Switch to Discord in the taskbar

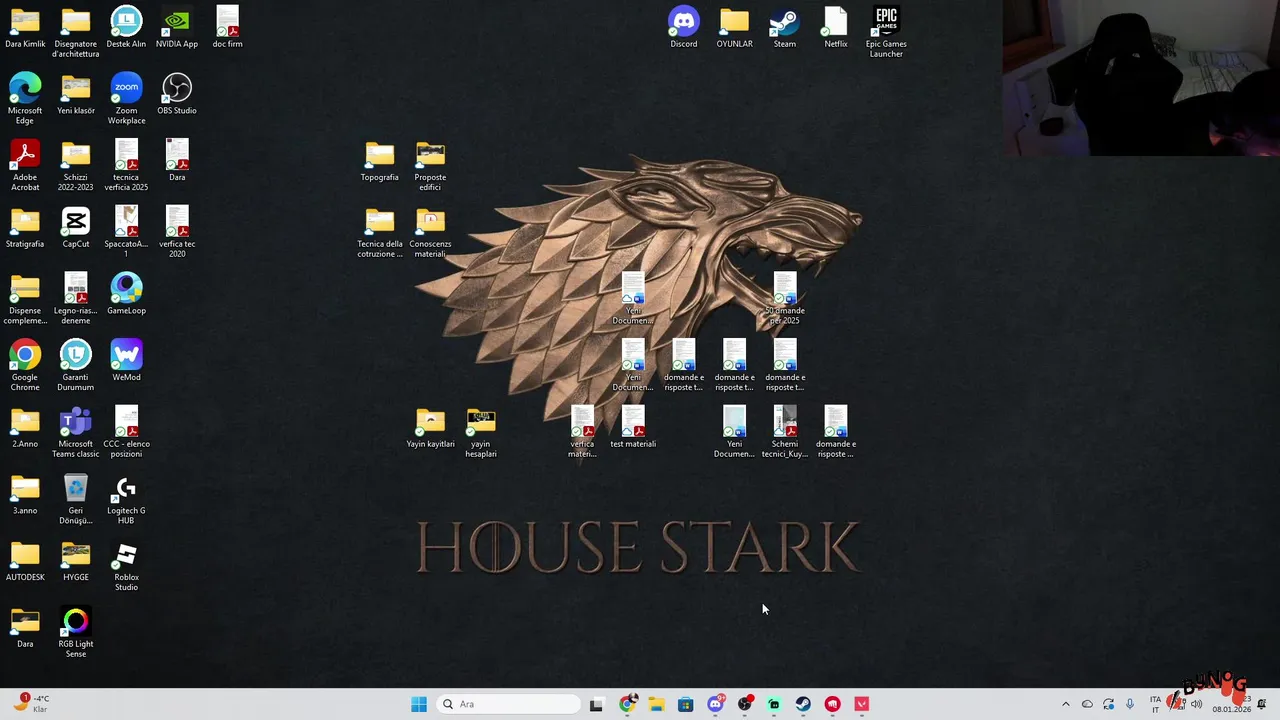[x=716, y=704]
